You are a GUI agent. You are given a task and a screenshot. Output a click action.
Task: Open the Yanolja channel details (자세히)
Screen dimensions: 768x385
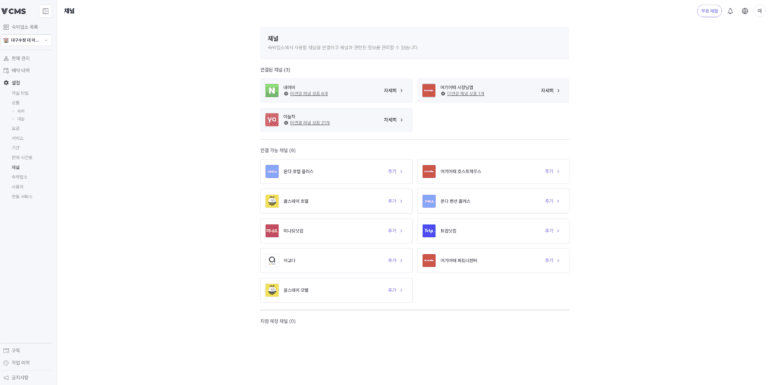click(393, 120)
